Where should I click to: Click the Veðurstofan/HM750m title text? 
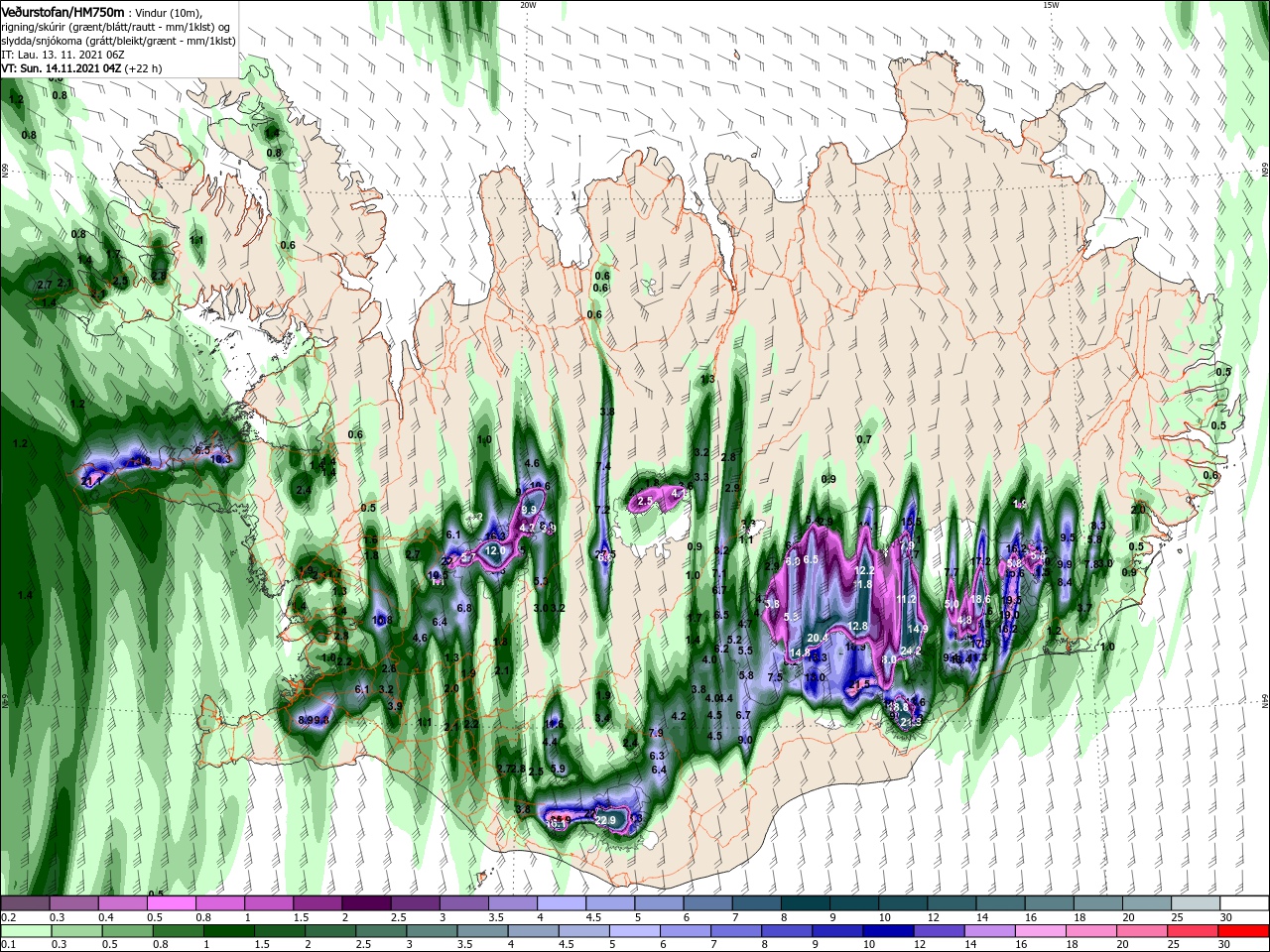pyautogui.click(x=63, y=11)
